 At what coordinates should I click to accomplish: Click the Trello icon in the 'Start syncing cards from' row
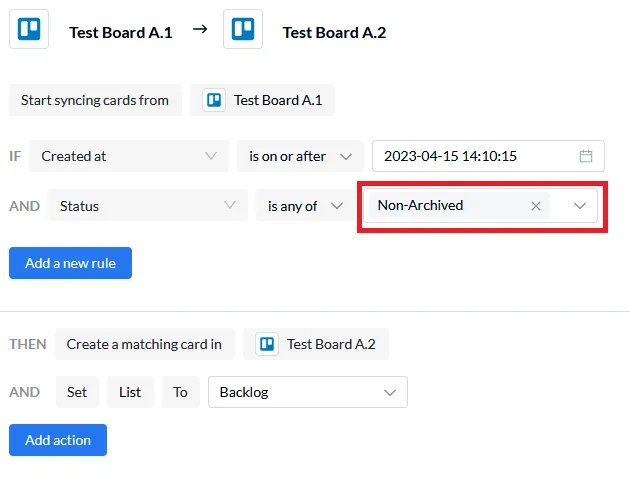pyautogui.click(x=214, y=100)
